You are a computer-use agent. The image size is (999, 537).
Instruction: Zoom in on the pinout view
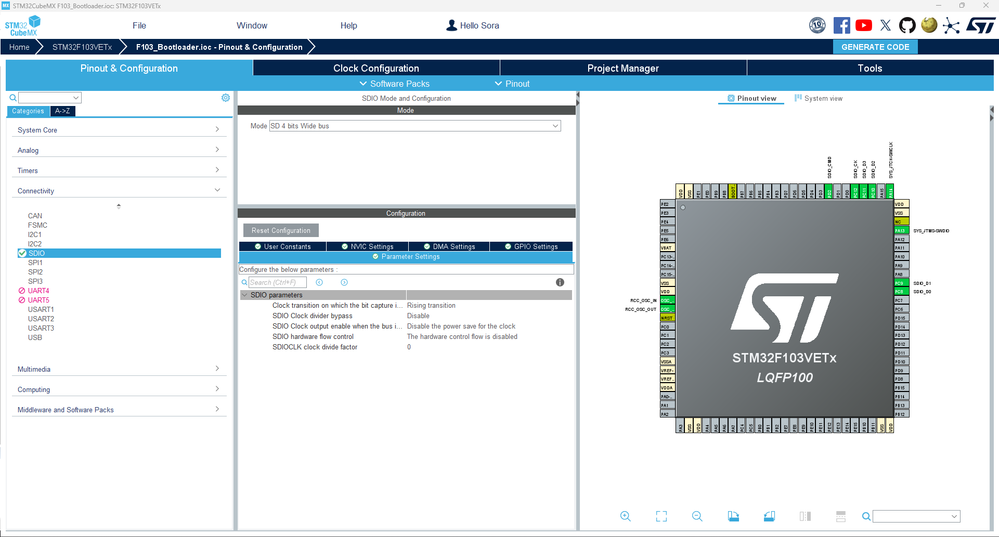click(626, 516)
